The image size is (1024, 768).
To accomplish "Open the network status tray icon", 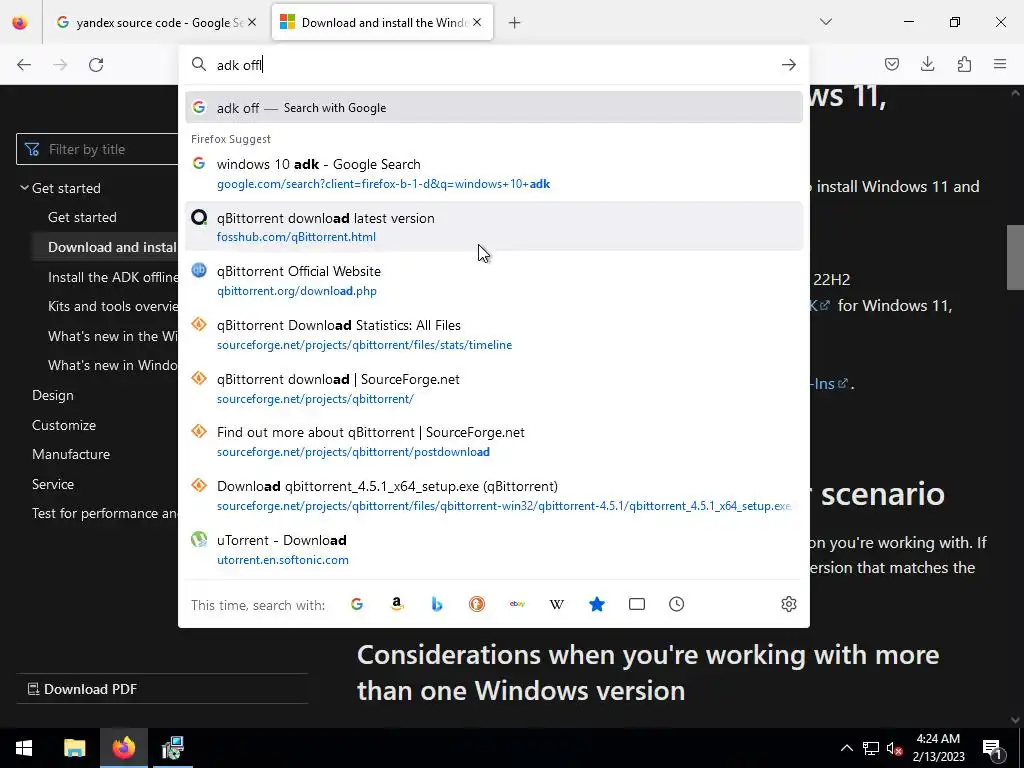I will (x=871, y=748).
